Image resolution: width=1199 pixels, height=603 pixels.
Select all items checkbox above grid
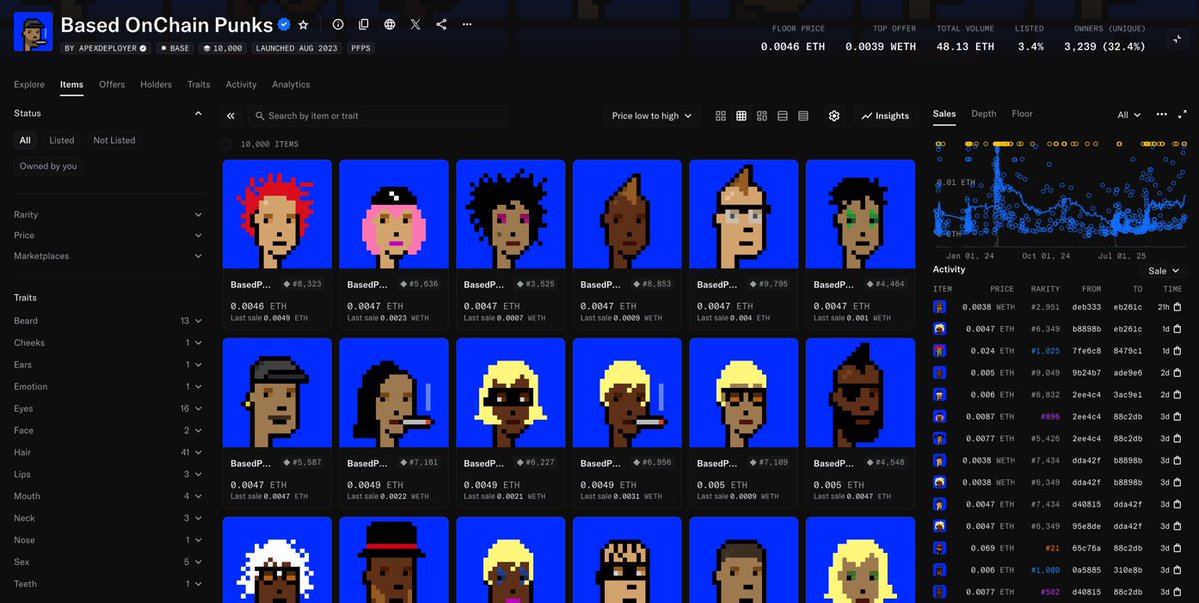pyautogui.click(x=226, y=144)
